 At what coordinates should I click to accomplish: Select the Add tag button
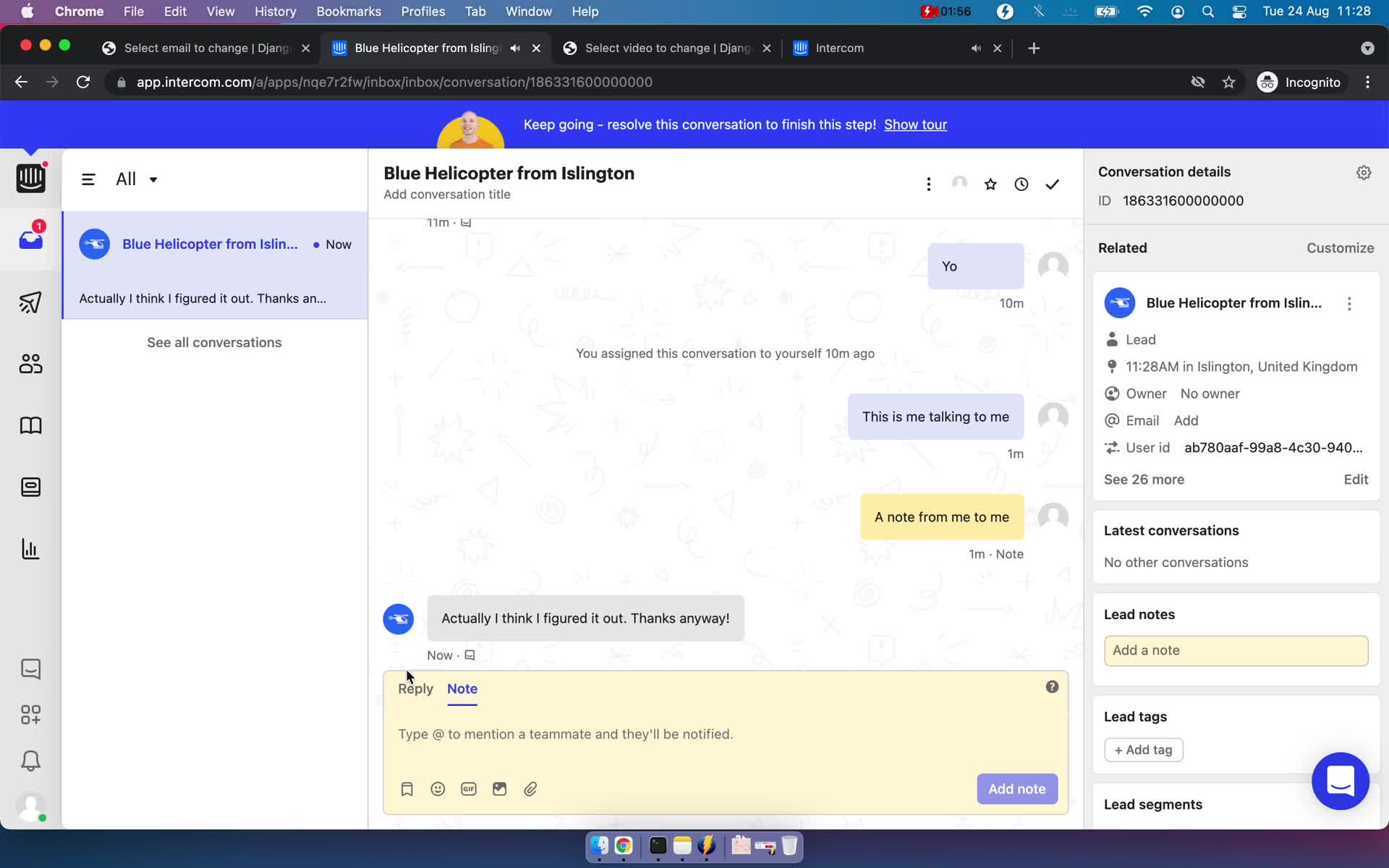[1143, 749]
